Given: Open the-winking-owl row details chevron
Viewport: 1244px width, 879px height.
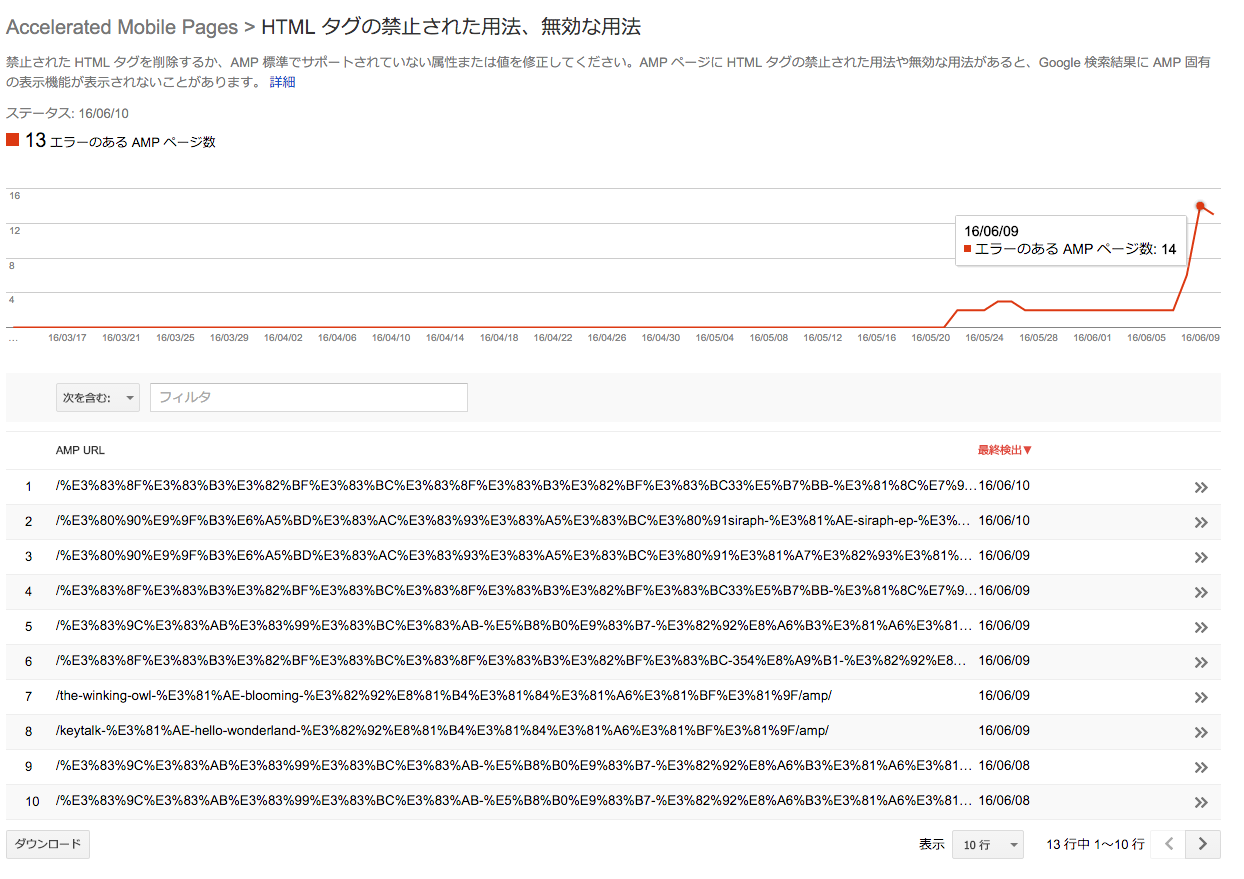Looking at the screenshot, I should tap(1201, 697).
